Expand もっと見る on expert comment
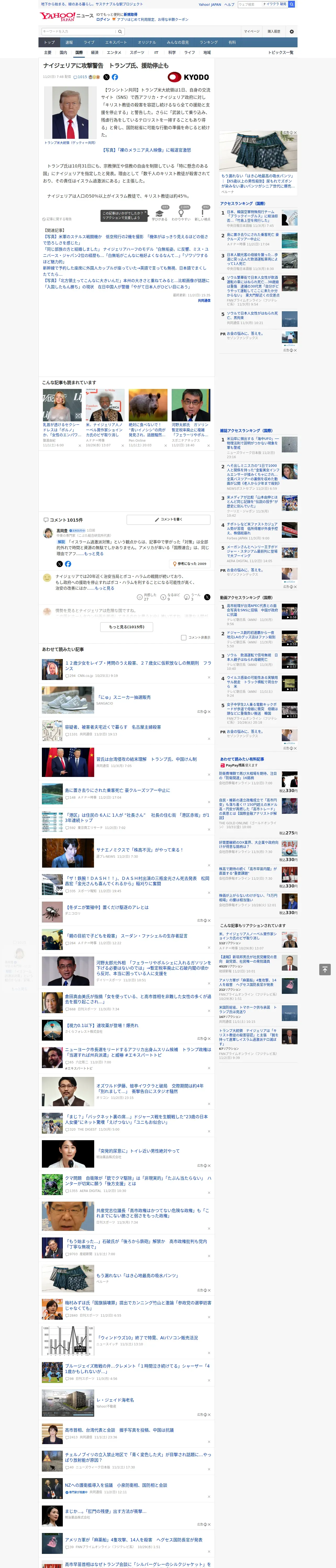Viewport: 336px width, 1568px height. [x=93, y=554]
